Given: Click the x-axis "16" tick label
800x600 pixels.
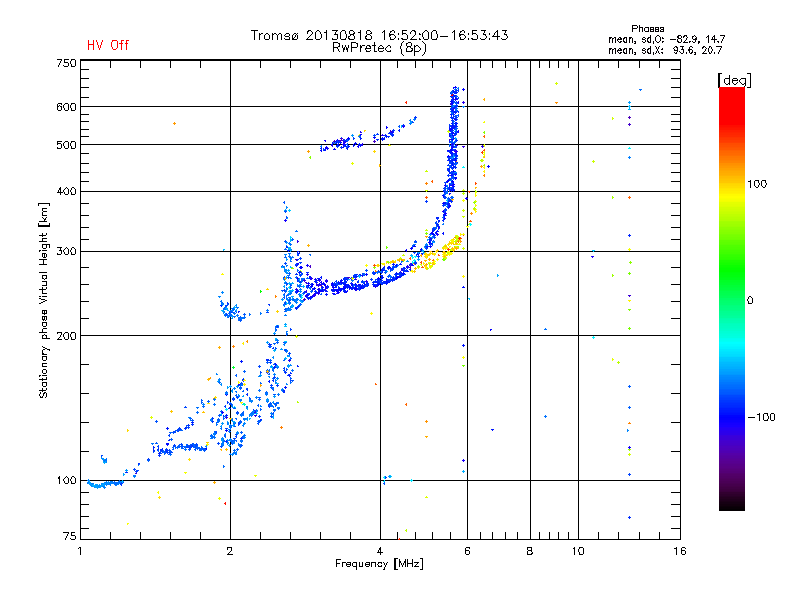Looking at the screenshot, I should click(x=680, y=551).
